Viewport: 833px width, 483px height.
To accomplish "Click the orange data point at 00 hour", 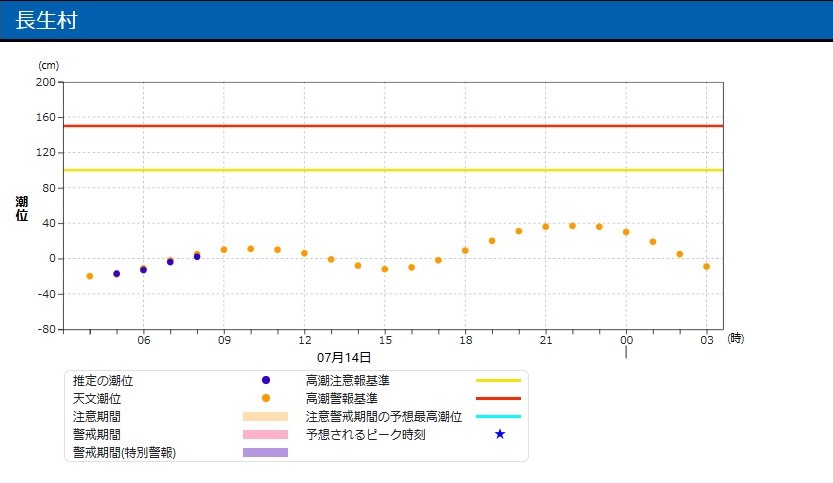I will [x=626, y=232].
